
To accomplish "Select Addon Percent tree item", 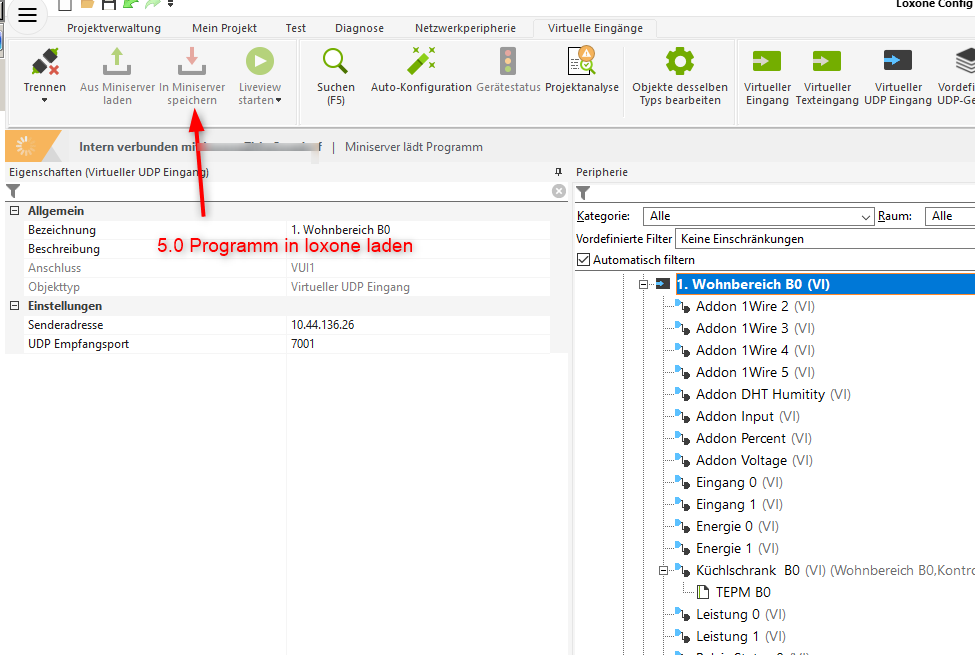I will point(754,439).
